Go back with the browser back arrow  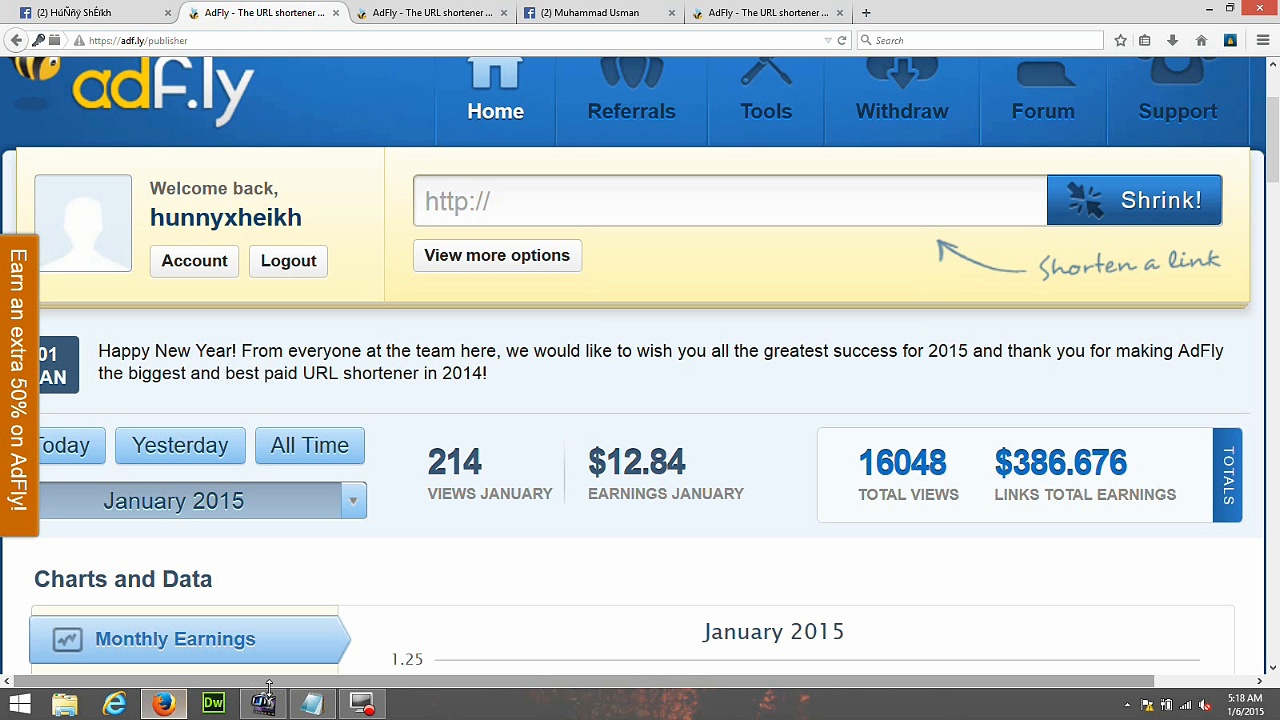[16, 40]
